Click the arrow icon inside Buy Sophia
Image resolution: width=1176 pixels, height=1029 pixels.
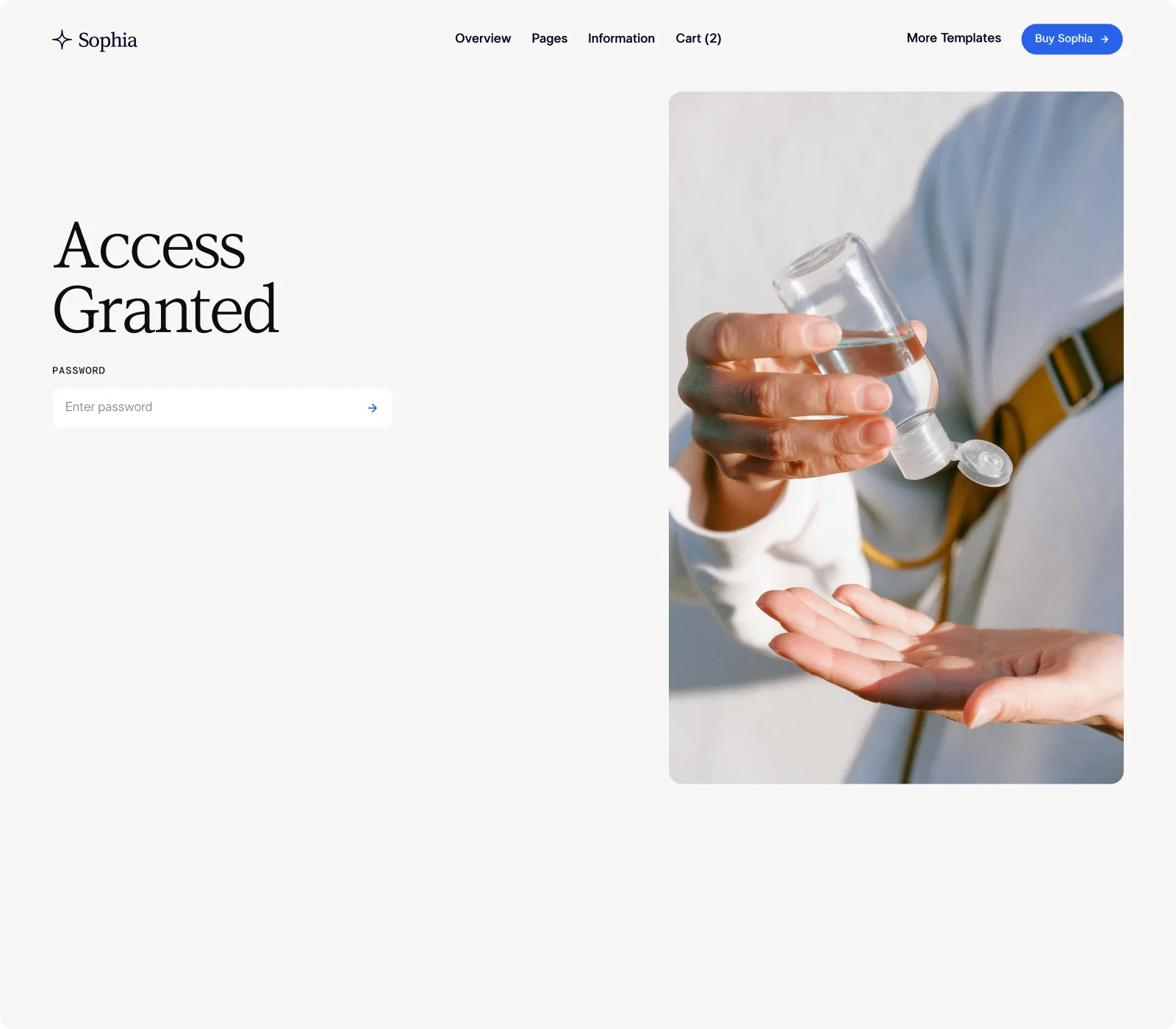[x=1105, y=39]
